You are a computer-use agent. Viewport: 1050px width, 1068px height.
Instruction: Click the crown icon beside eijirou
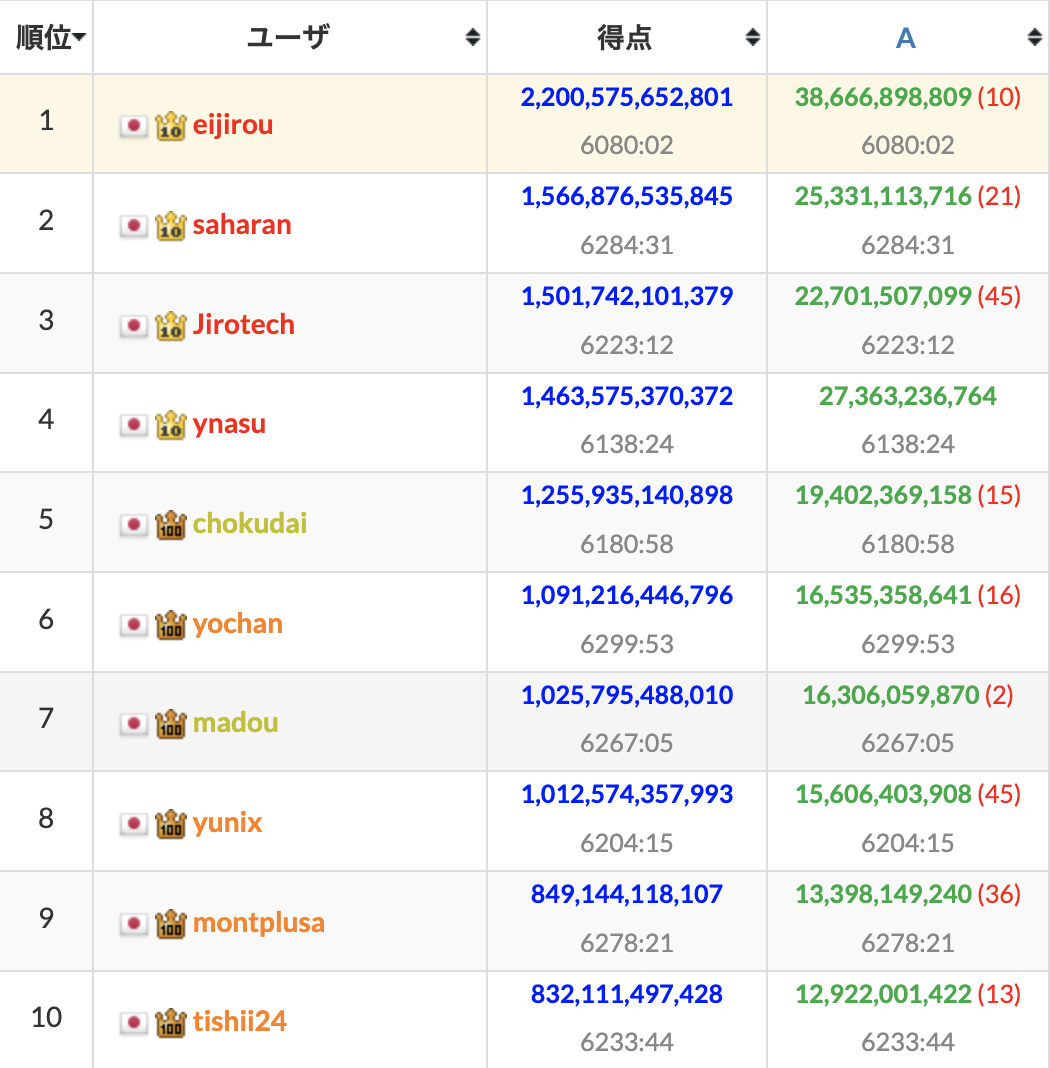[170, 126]
